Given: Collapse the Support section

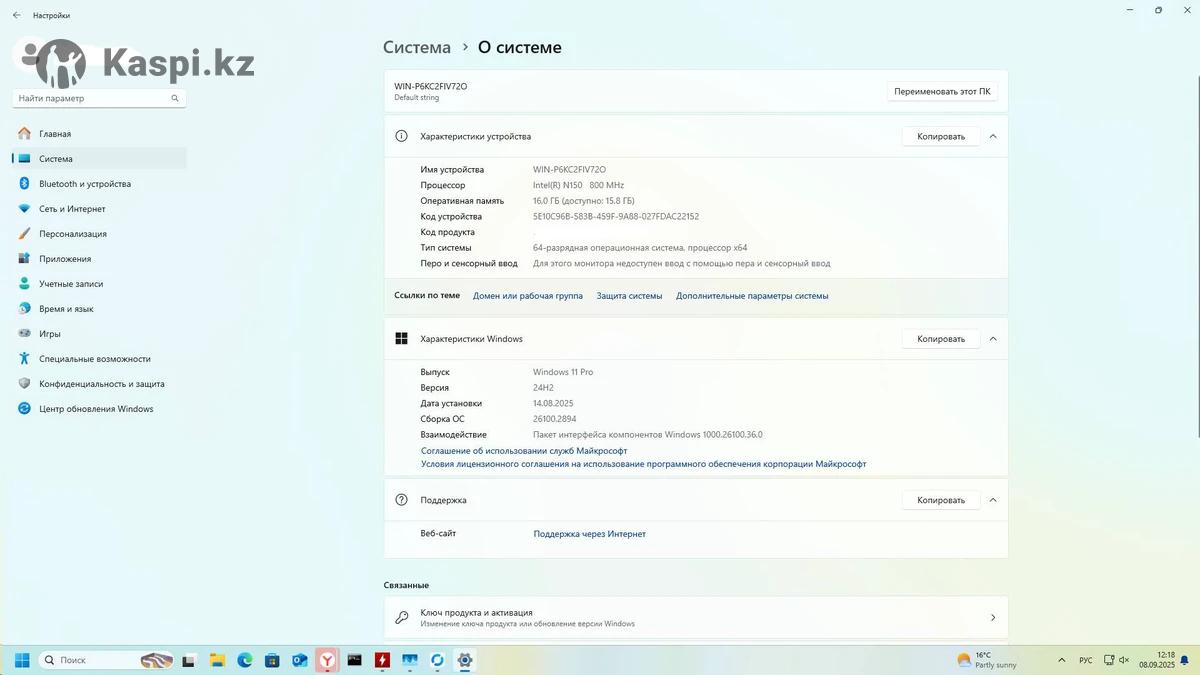Looking at the screenshot, I should pyautogui.click(x=993, y=500).
